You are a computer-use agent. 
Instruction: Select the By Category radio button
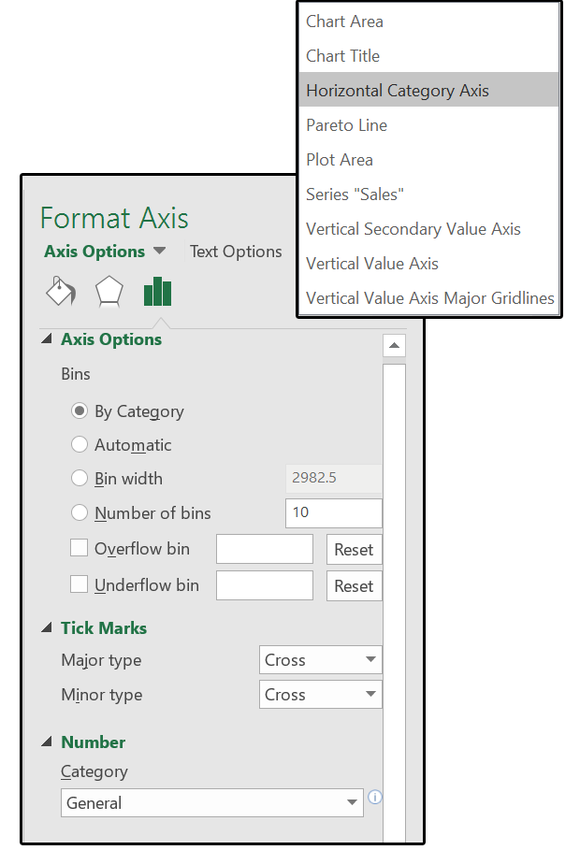point(79,411)
